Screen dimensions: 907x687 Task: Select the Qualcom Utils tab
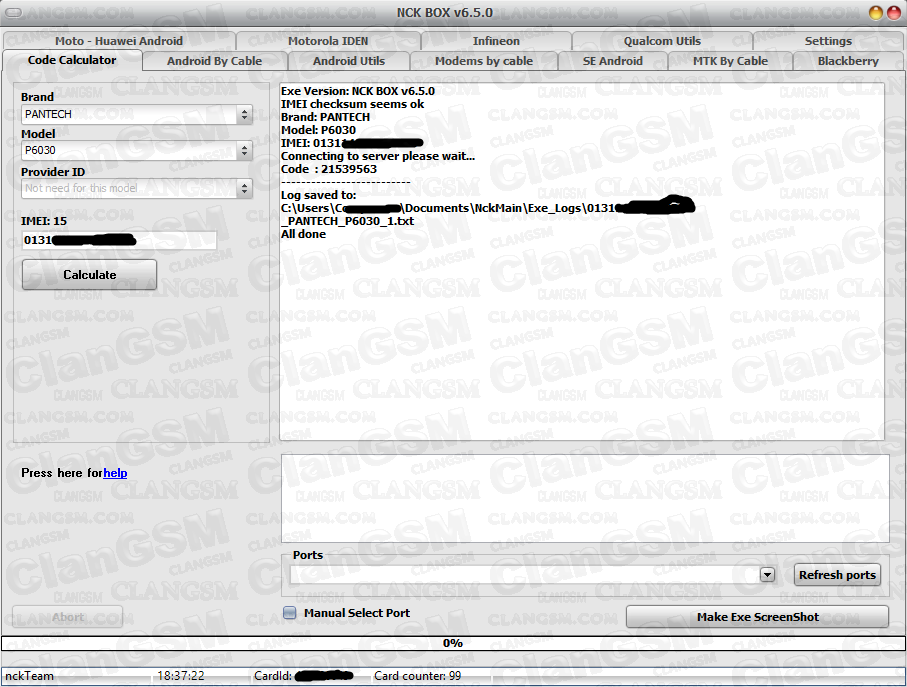click(662, 41)
